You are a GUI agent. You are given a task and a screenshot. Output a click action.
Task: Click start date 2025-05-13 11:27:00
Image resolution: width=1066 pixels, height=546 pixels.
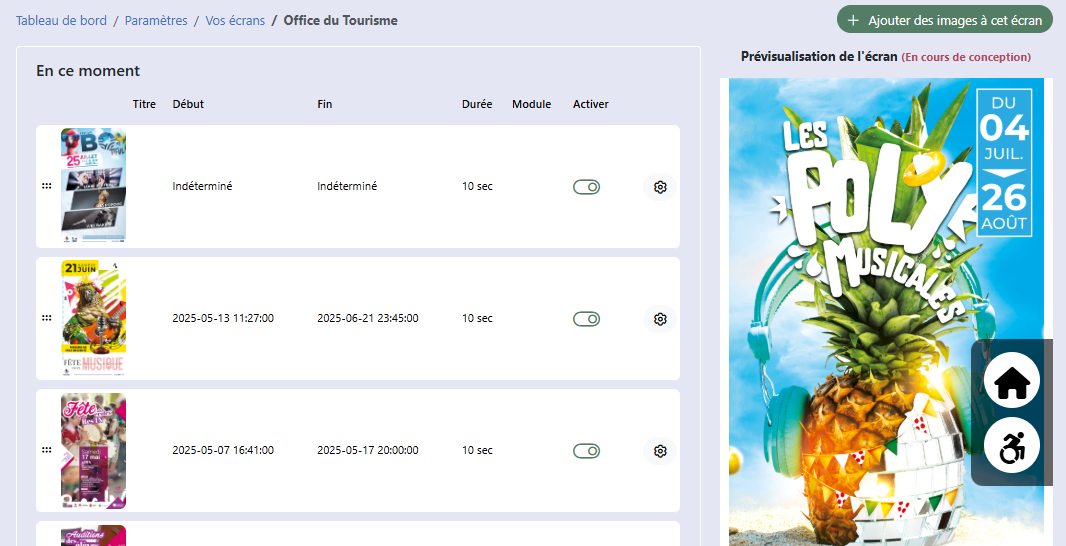coord(223,318)
